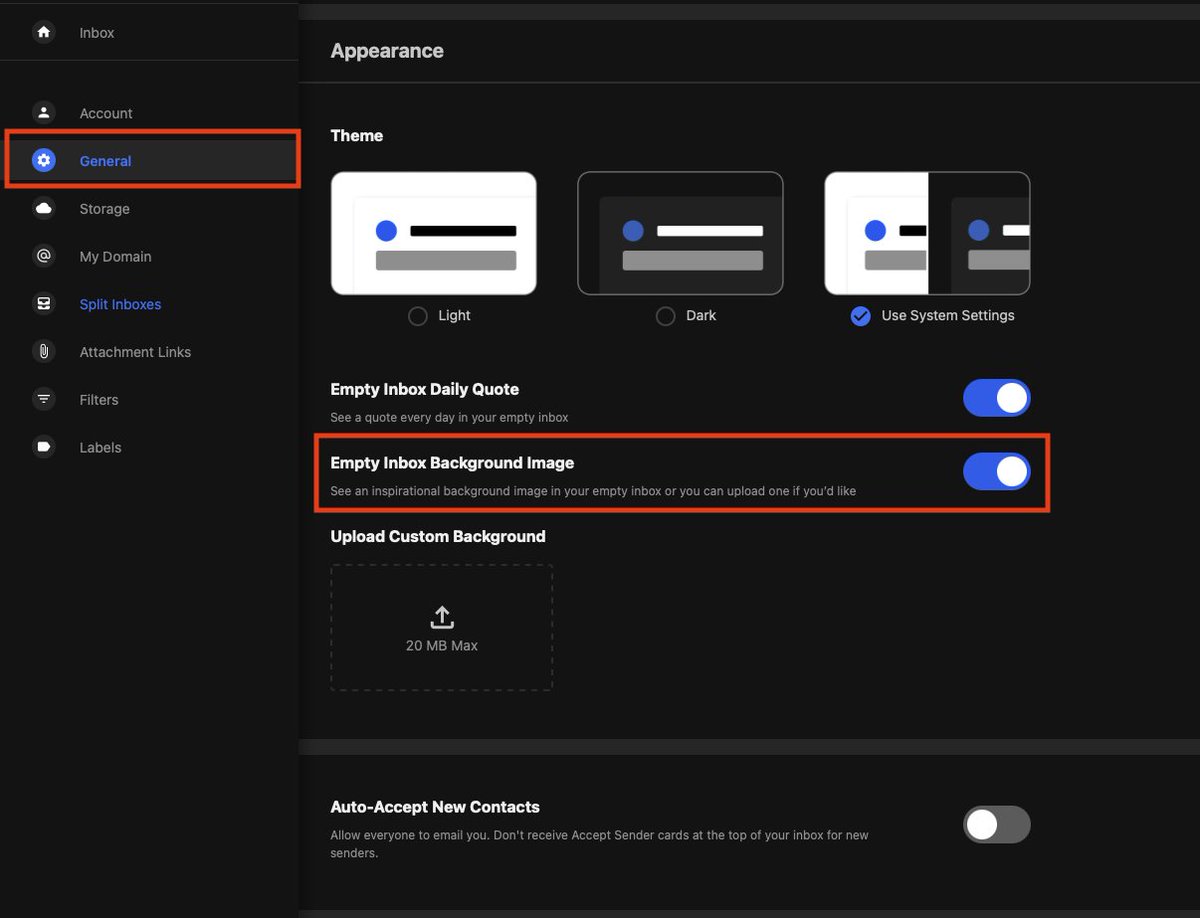Click the custom background upload dropzone
The width and height of the screenshot is (1200, 918).
coord(442,627)
